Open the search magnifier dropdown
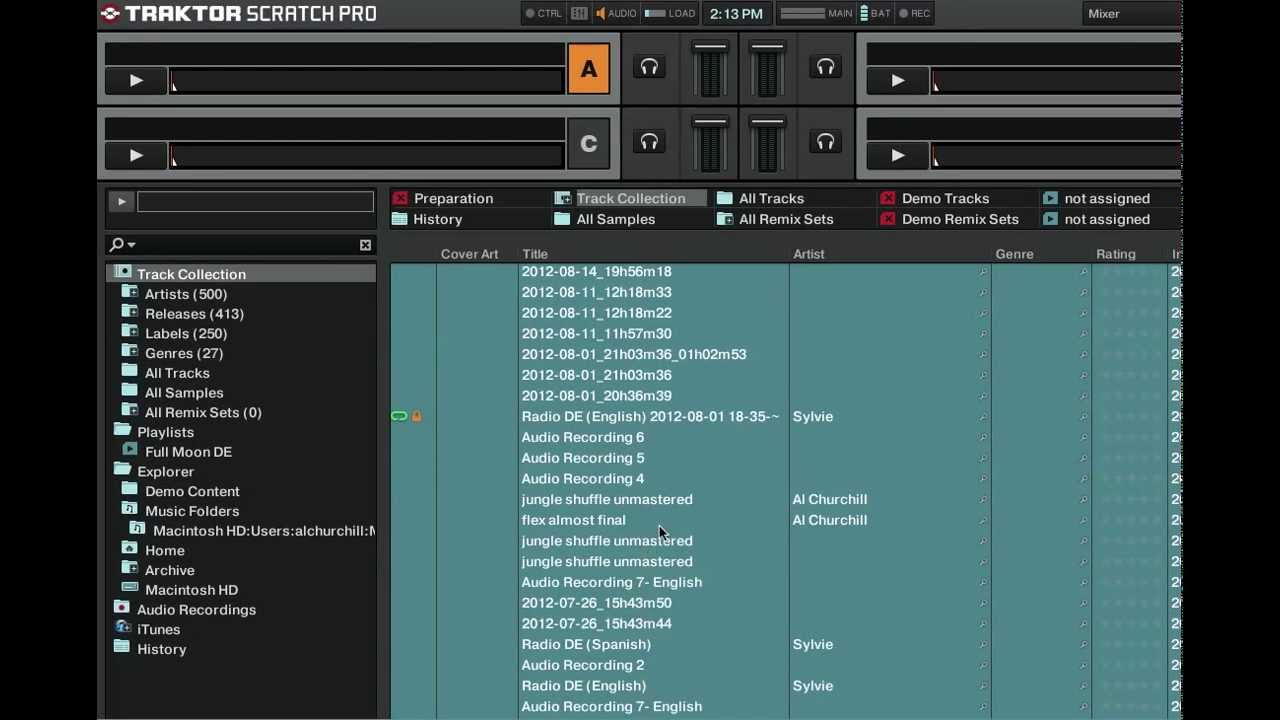The width and height of the screenshot is (1280, 720). 123,244
